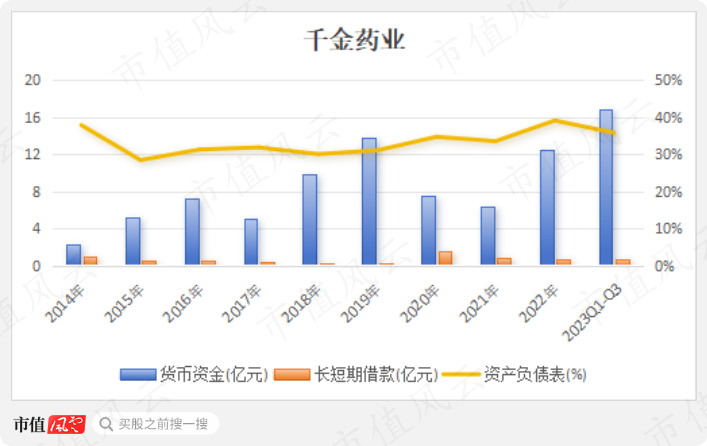
Task: Click the 2022年 axis label
Action: 538,303
